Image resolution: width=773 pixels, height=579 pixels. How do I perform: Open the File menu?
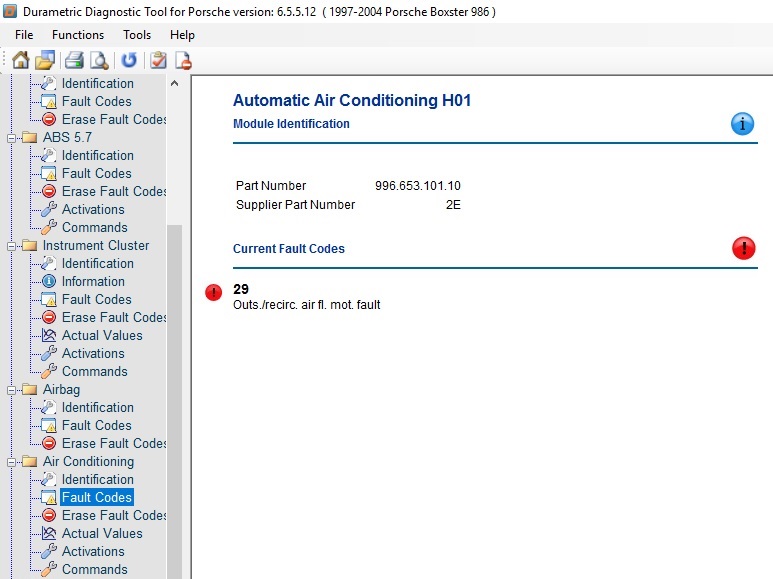click(x=24, y=35)
